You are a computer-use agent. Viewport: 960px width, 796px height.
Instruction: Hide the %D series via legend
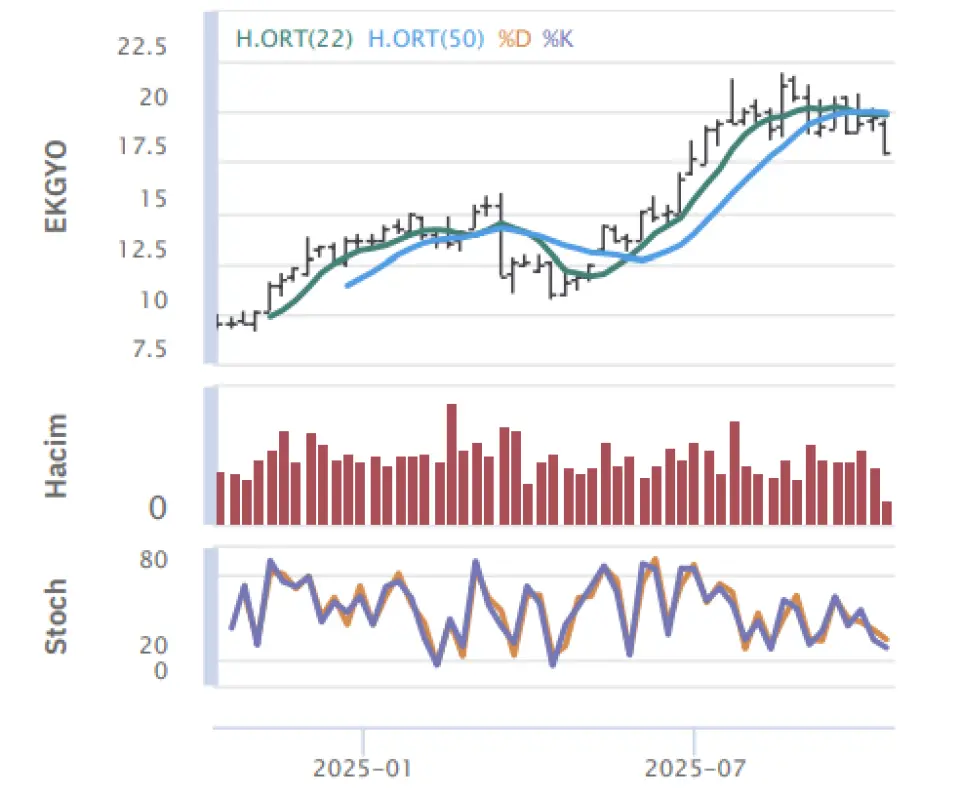pyautogui.click(x=514, y=39)
